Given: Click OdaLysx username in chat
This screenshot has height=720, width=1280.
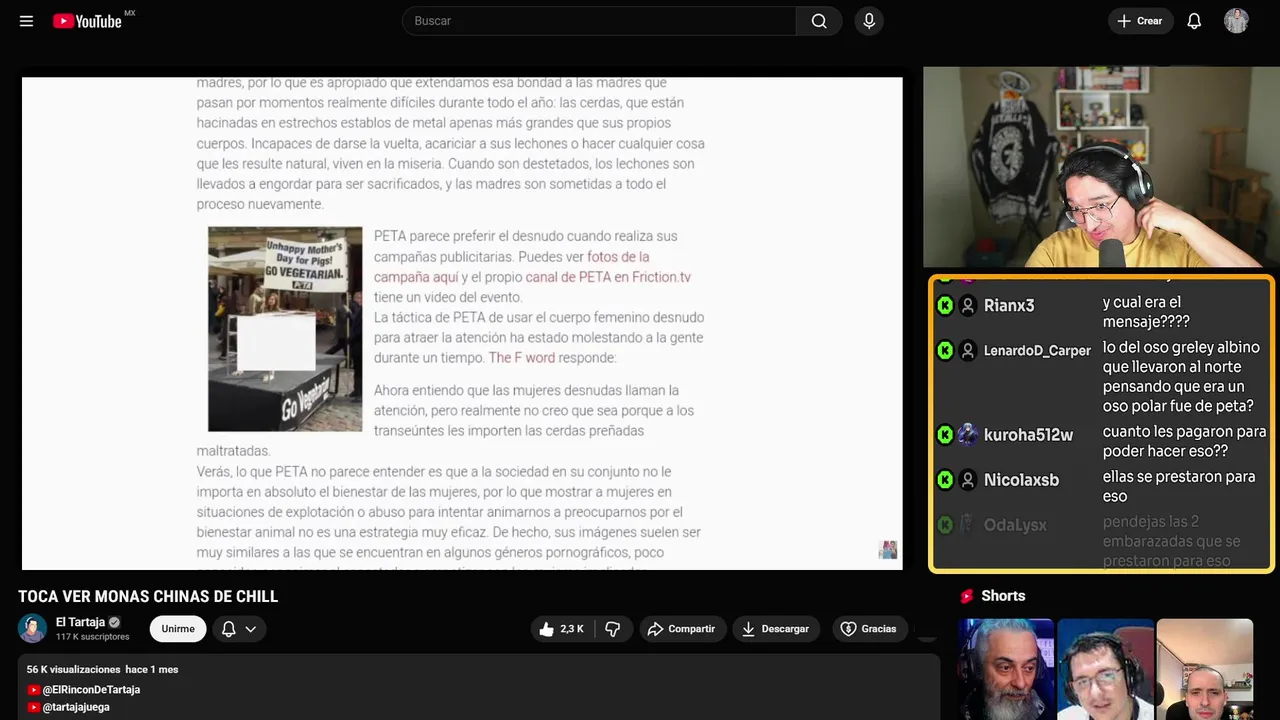Looking at the screenshot, I should click(1015, 525).
